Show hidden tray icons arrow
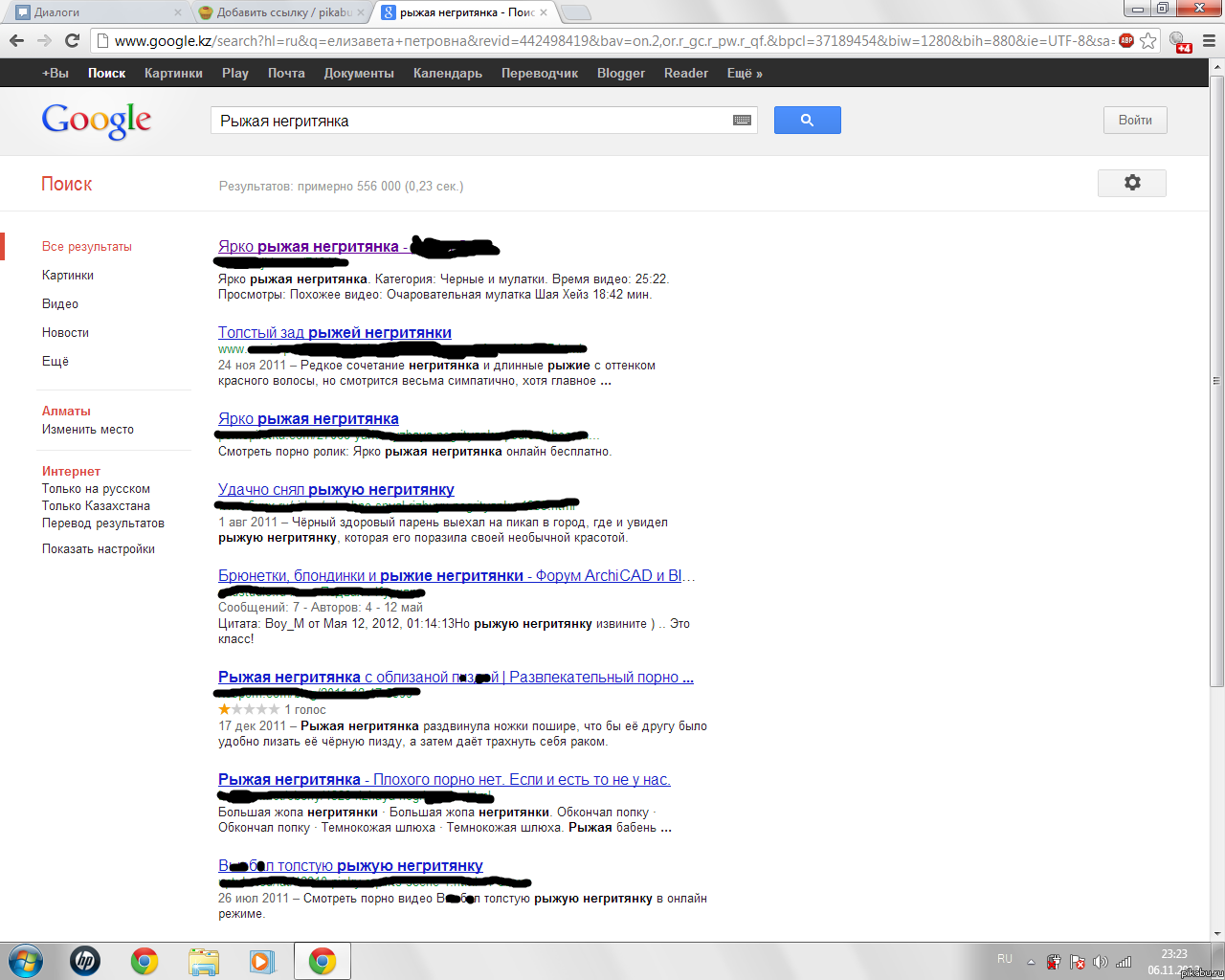This screenshot has height=980, width=1225. point(1031,962)
